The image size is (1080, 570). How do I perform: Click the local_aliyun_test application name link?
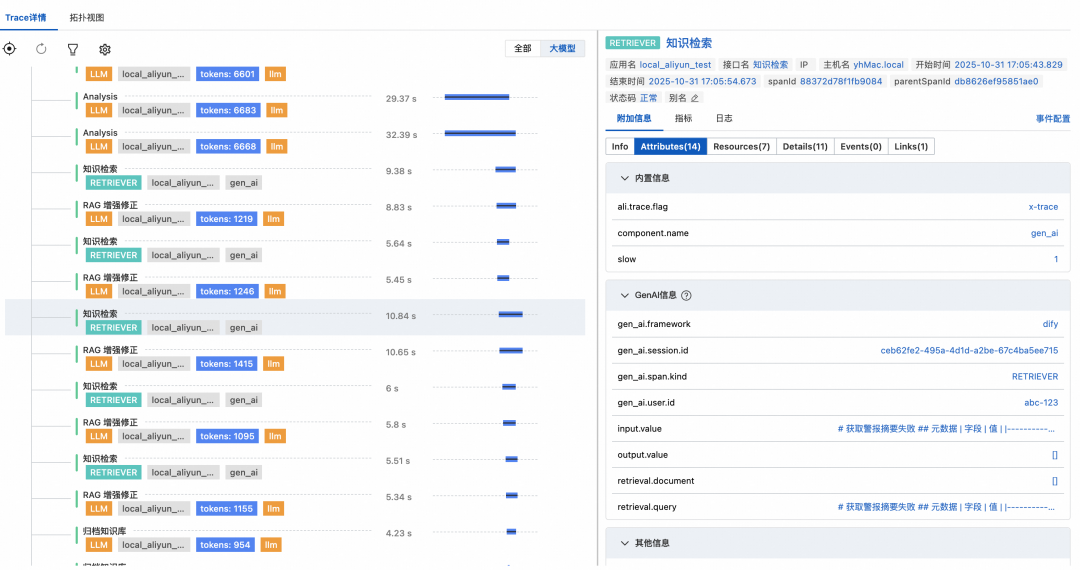tap(675, 65)
